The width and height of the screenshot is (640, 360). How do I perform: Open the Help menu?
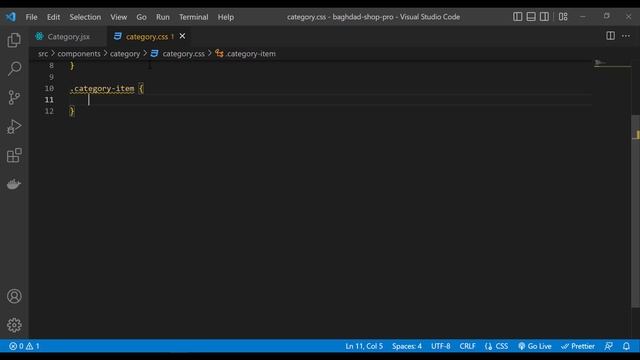pos(225,17)
